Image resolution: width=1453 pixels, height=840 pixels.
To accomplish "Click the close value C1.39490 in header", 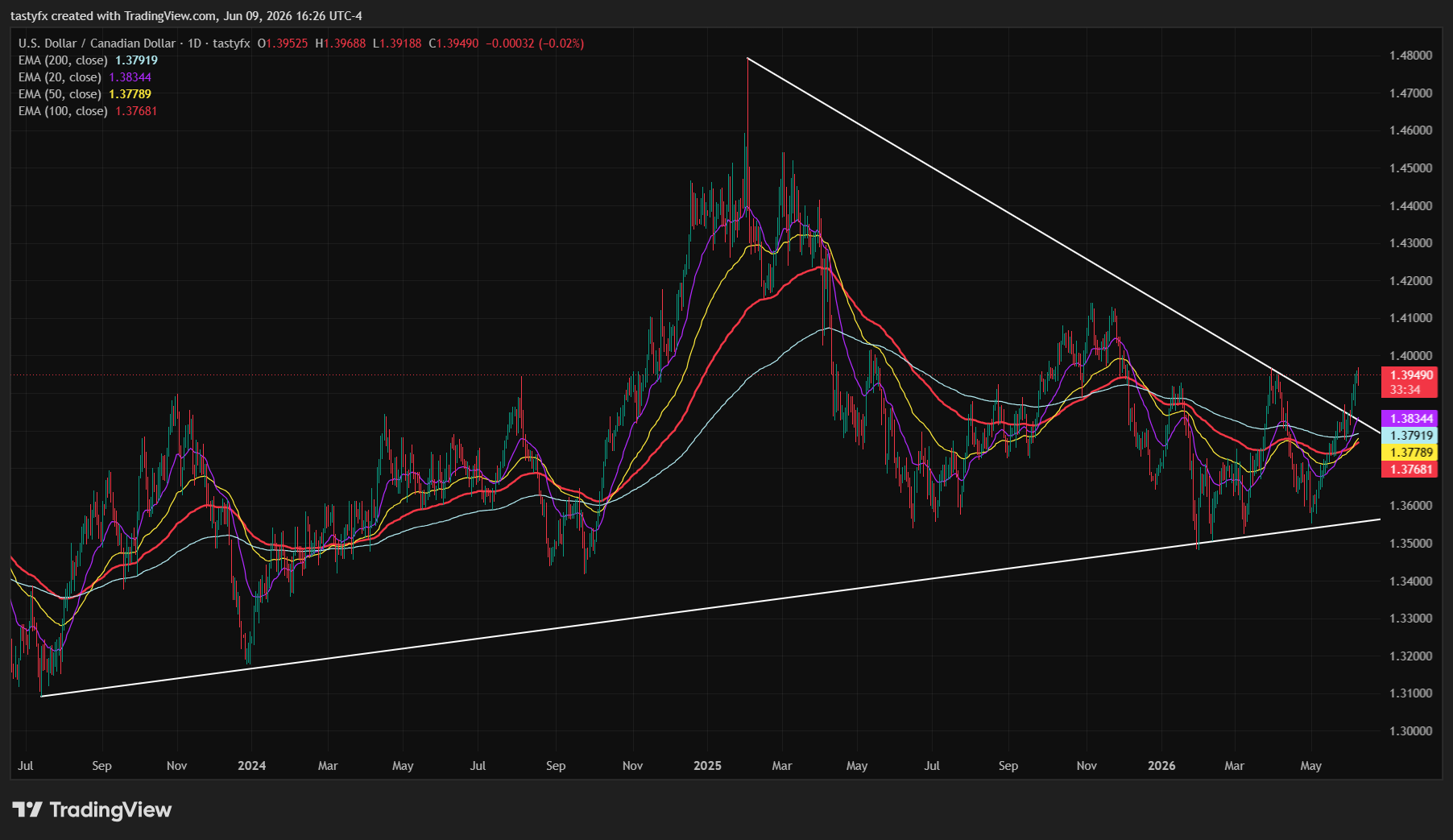I will pyautogui.click(x=453, y=43).
